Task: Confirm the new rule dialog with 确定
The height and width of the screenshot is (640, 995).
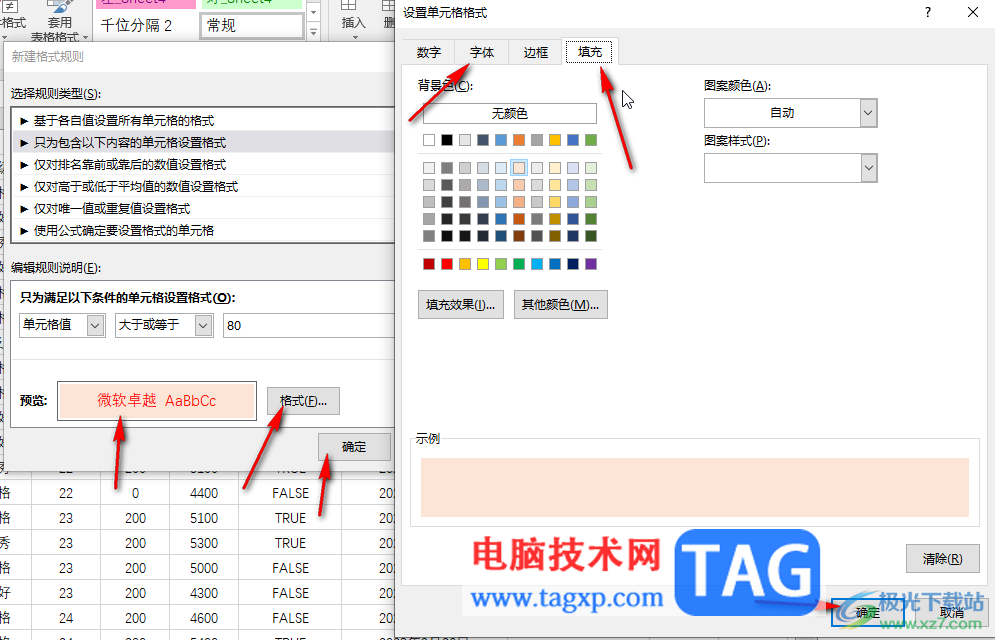Action: tap(354, 447)
